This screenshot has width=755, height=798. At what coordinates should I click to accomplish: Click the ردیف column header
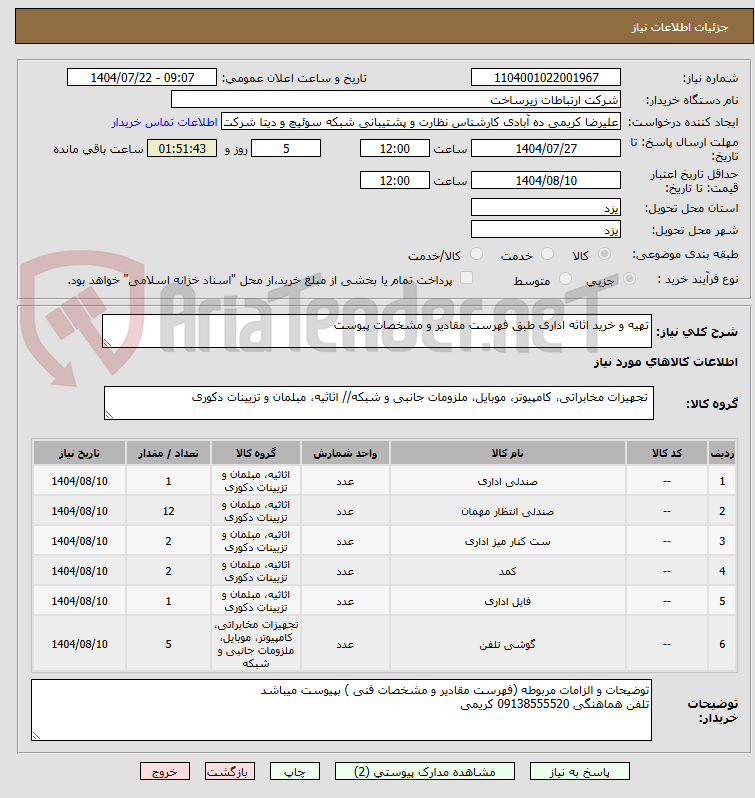point(722,453)
